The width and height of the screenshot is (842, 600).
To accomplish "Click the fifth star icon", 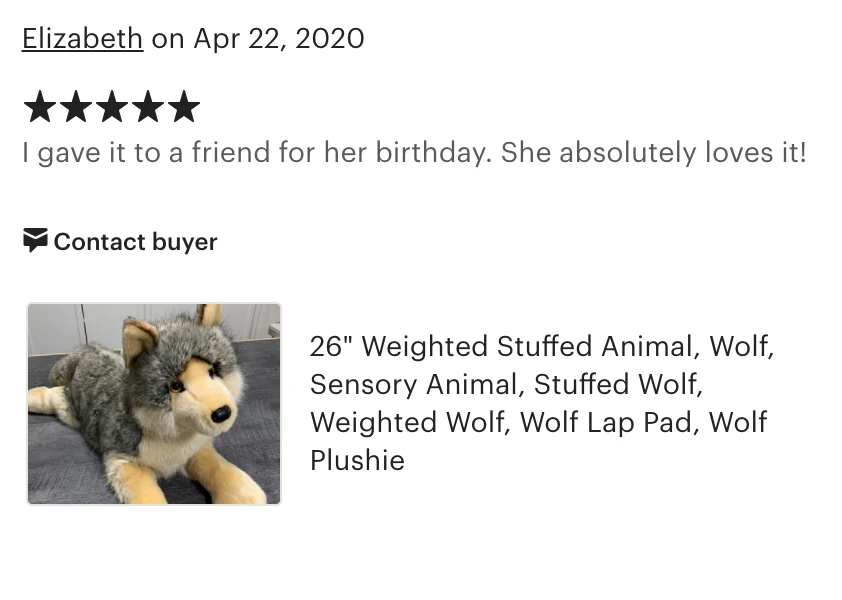I will [184, 106].
